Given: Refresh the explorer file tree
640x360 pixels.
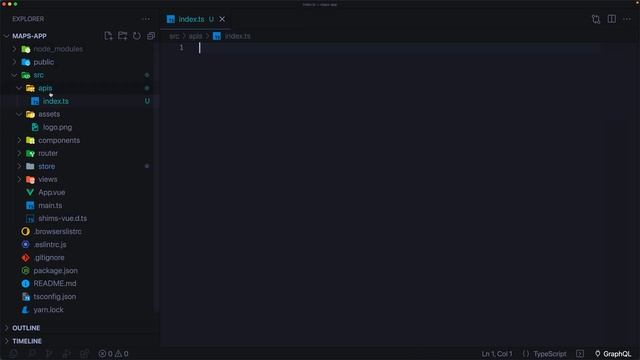Looking at the screenshot, I should tap(137, 36).
